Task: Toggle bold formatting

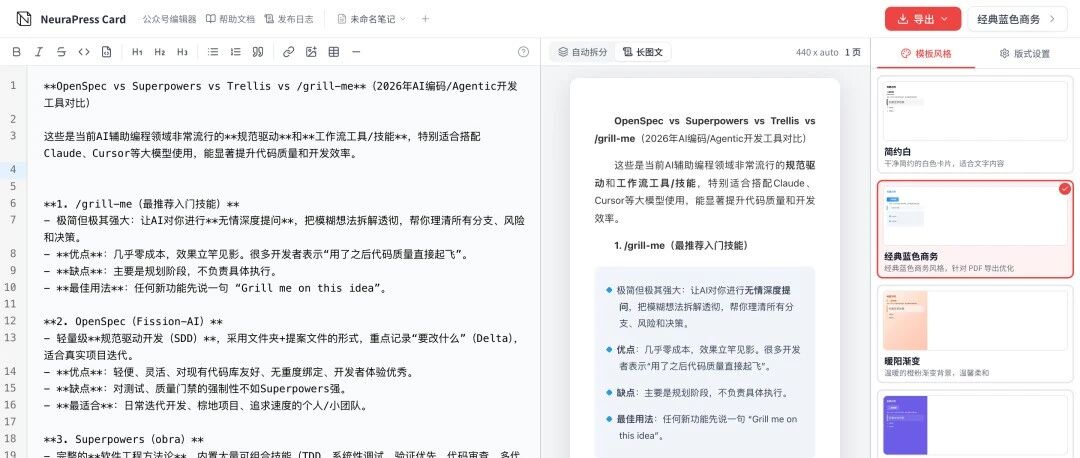Action: (x=17, y=52)
